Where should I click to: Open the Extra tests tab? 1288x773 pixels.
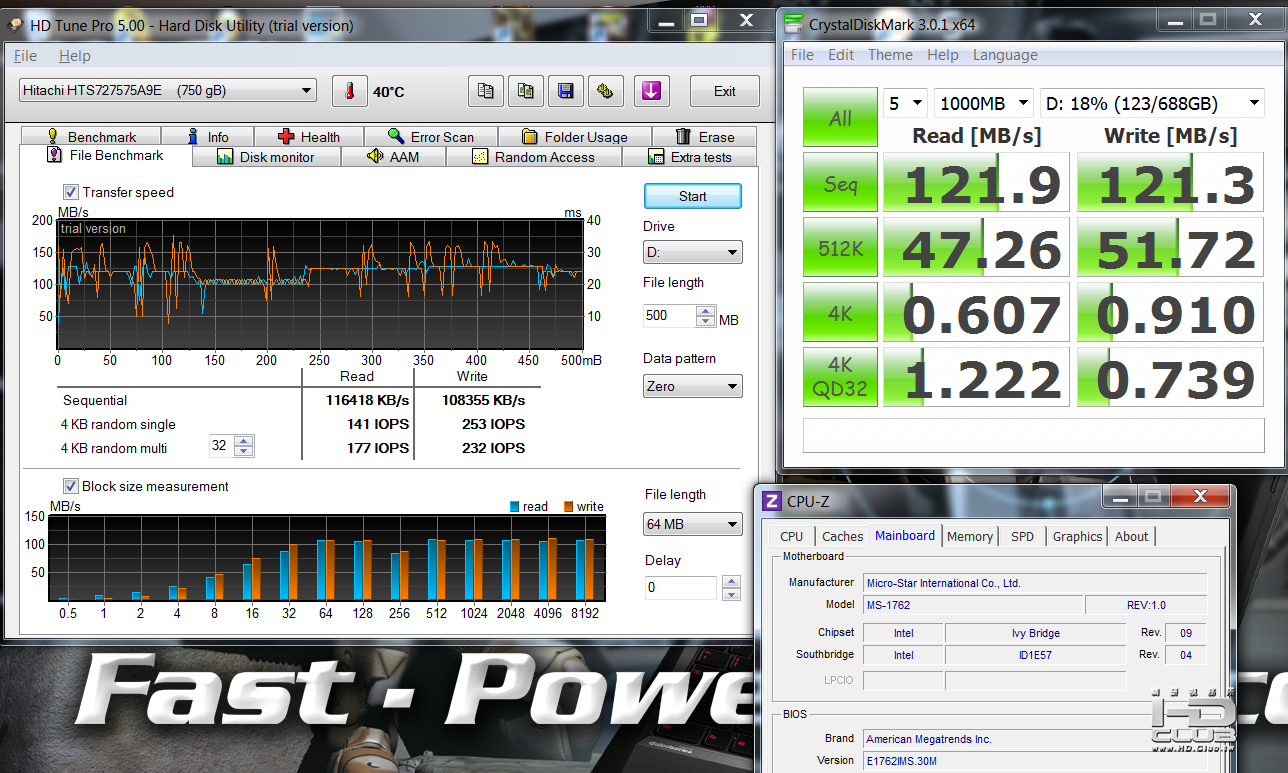coord(690,157)
